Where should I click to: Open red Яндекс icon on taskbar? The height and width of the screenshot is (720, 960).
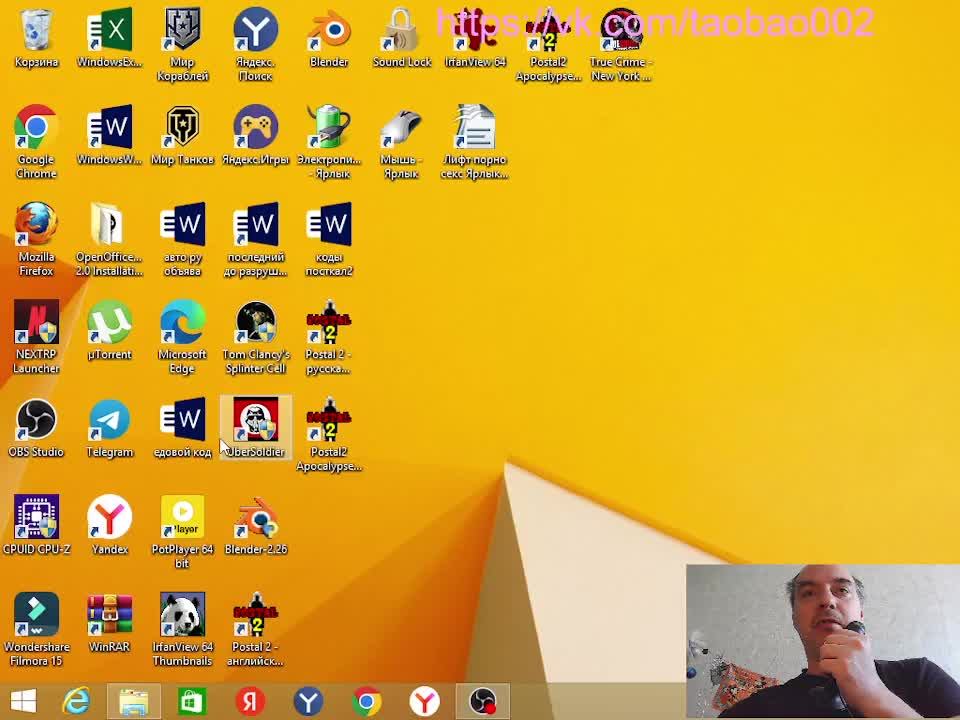coord(250,701)
